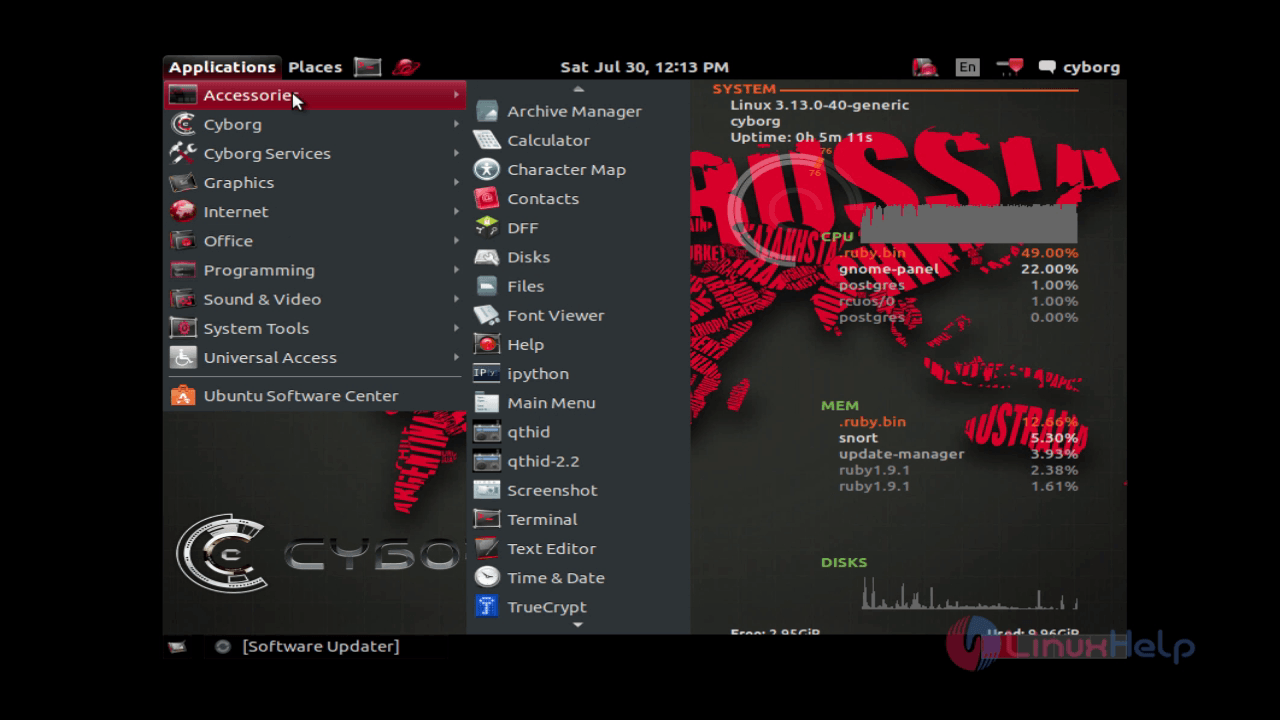This screenshot has width=1280, height=720.
Task: Open Help icon in Accessories
Action: tap(486, 344)
